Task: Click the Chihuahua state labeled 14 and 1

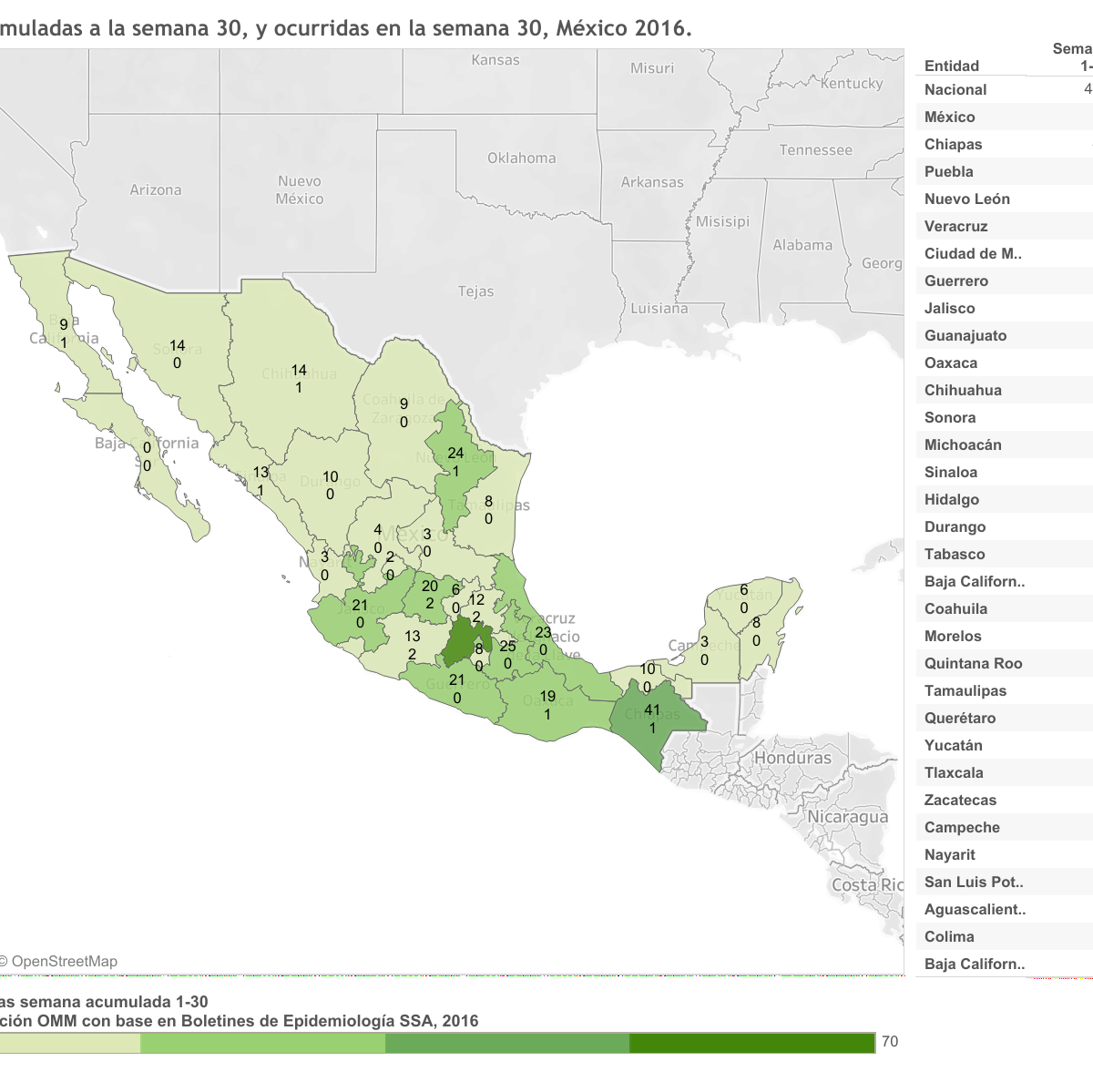Action: pos(299,379)
